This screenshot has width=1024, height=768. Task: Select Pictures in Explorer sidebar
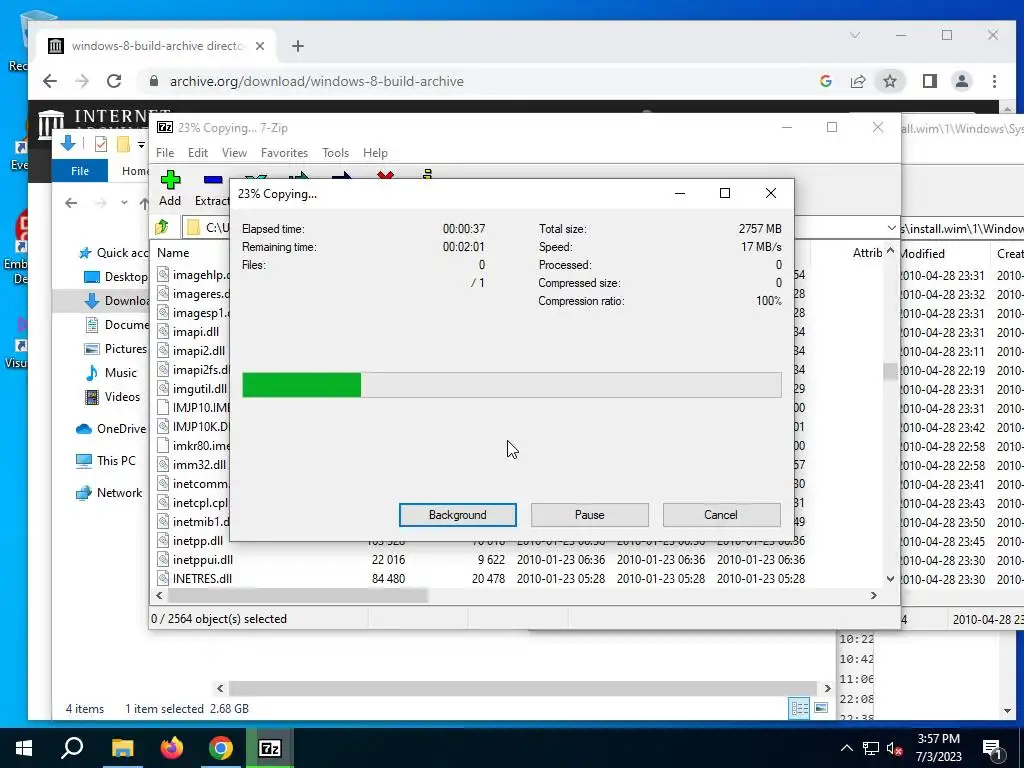tap(116, 349)
